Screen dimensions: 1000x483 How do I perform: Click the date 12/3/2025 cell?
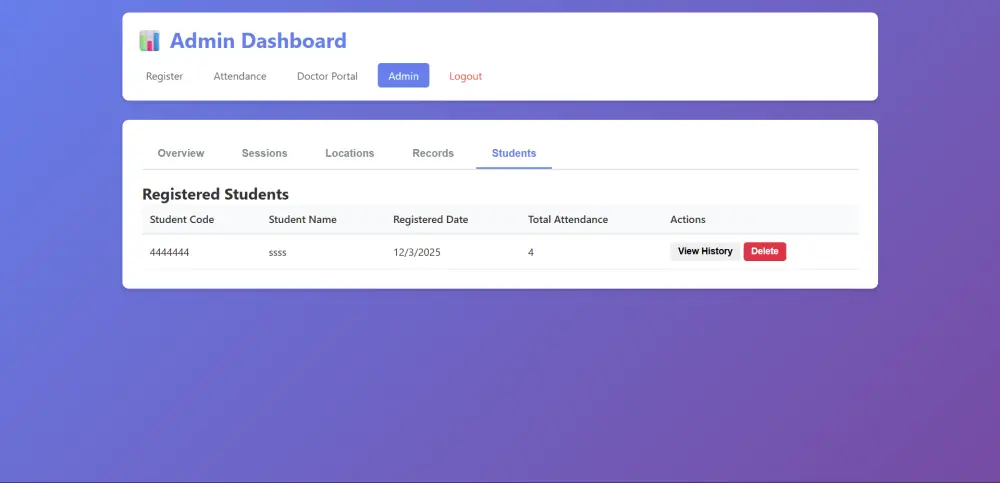point(416,253)
